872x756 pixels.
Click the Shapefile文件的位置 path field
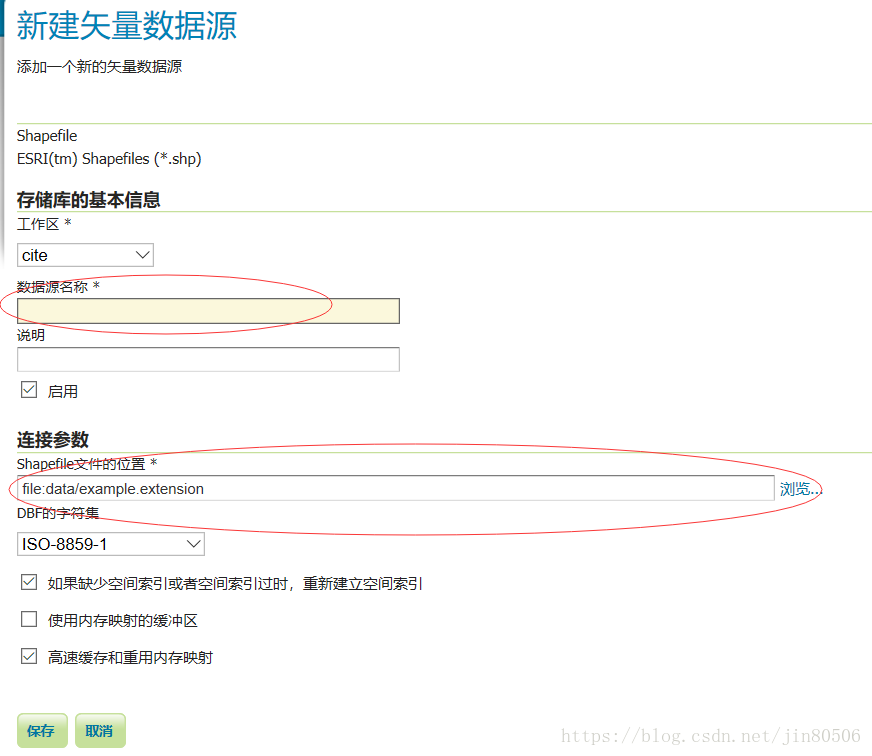click(x=395, y=488)
